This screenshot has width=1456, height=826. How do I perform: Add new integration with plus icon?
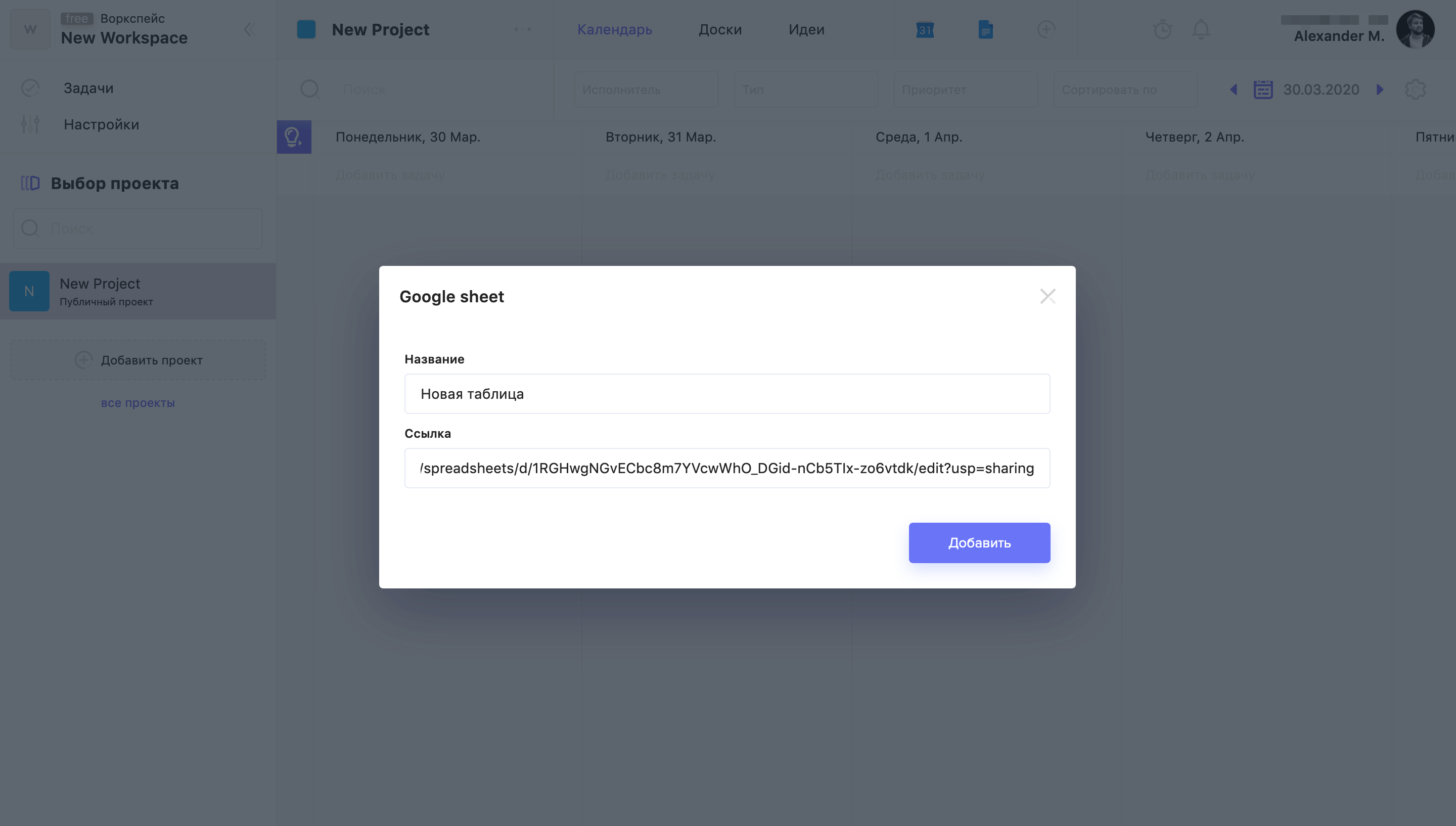[1046, 29]
